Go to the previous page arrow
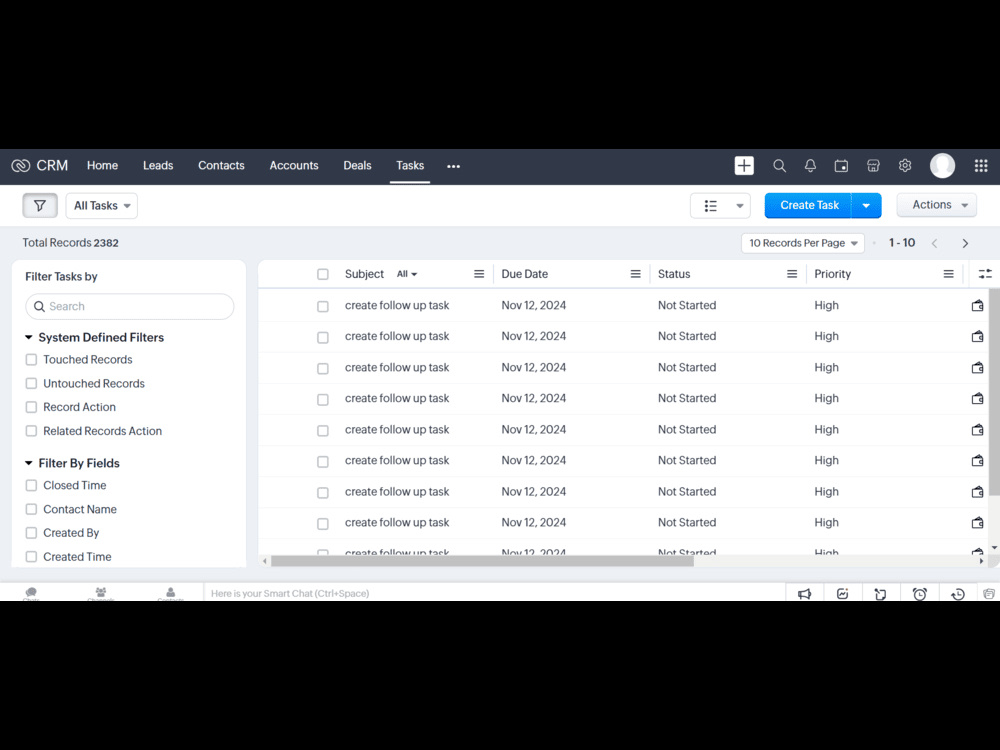The width and height of the screenshot is (1000, 750). (934, 243)
